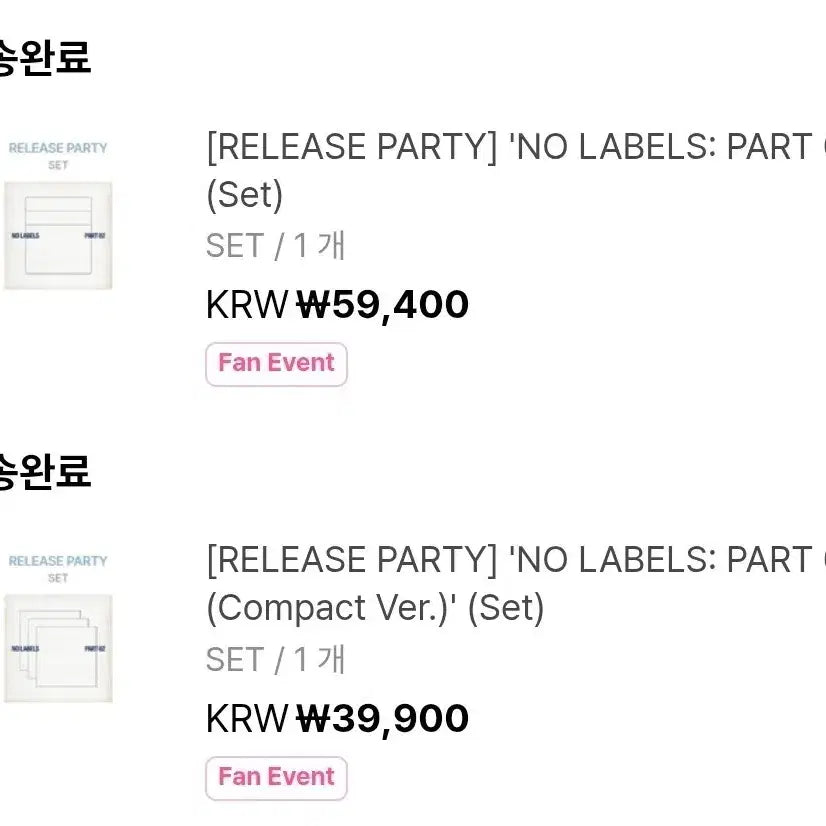Image resolution: width=826 pixels, height=826 pixels.
Task: Select the ₩39,900 price
Action: tap(382, 719)
